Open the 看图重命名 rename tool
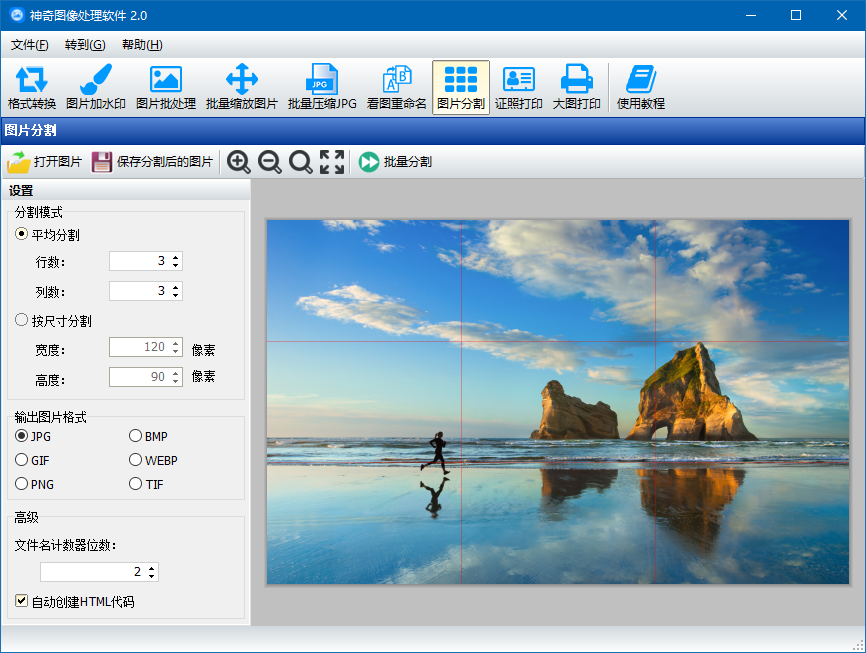Viewport: 866px width, 653px height. 397,87
